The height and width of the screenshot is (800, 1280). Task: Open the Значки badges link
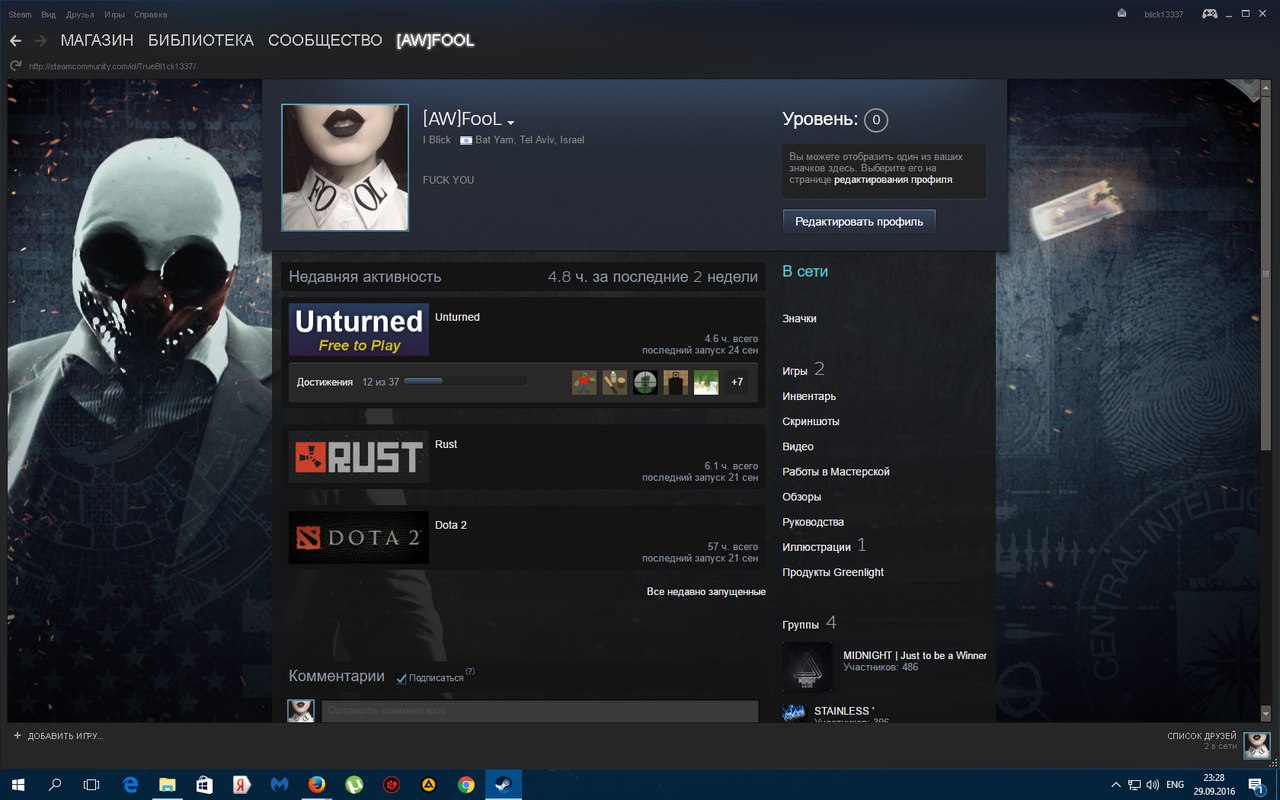799,318
